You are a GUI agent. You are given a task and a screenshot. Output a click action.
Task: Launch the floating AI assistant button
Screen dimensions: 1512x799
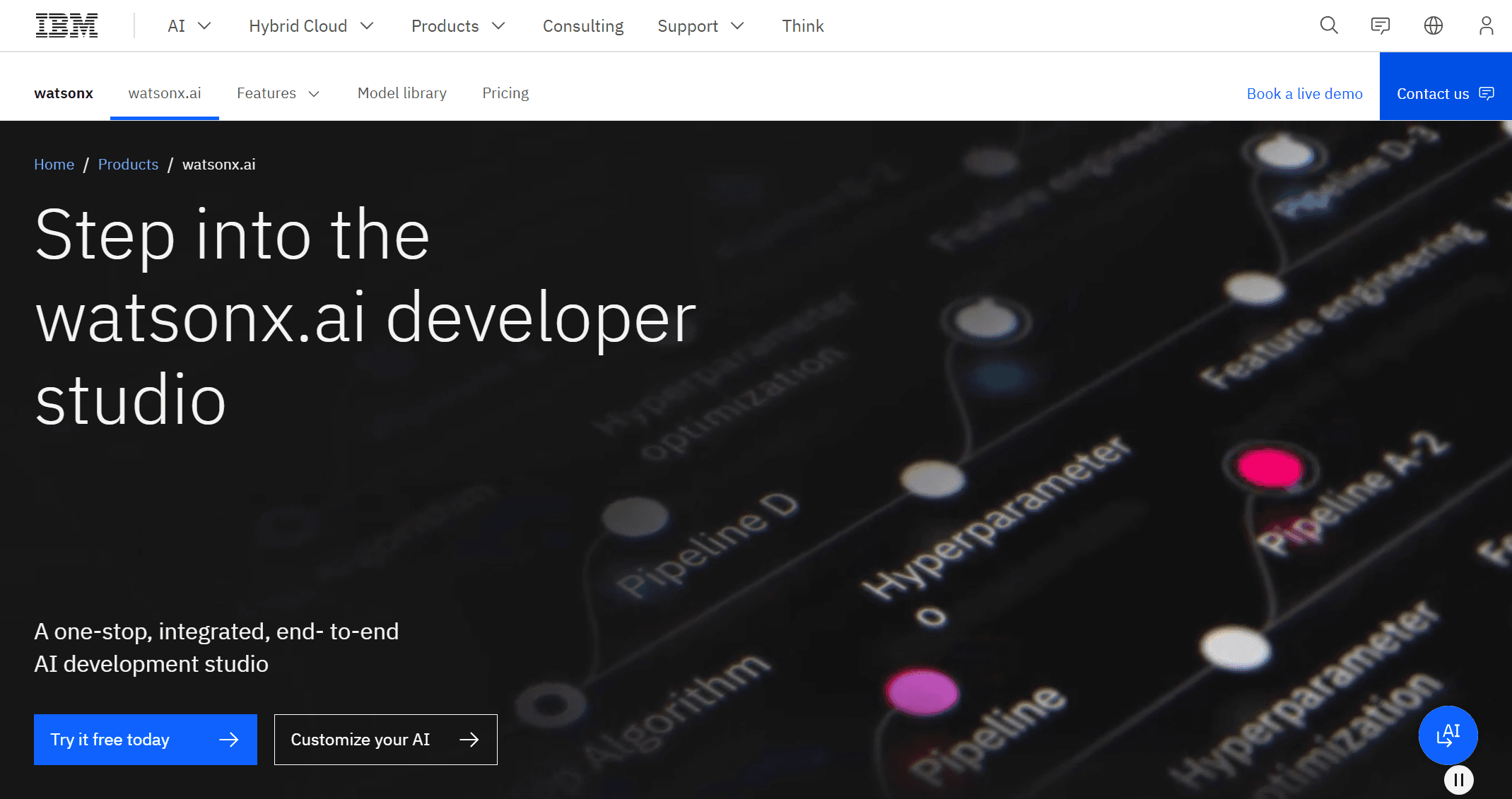click(x=1448, y=735)
